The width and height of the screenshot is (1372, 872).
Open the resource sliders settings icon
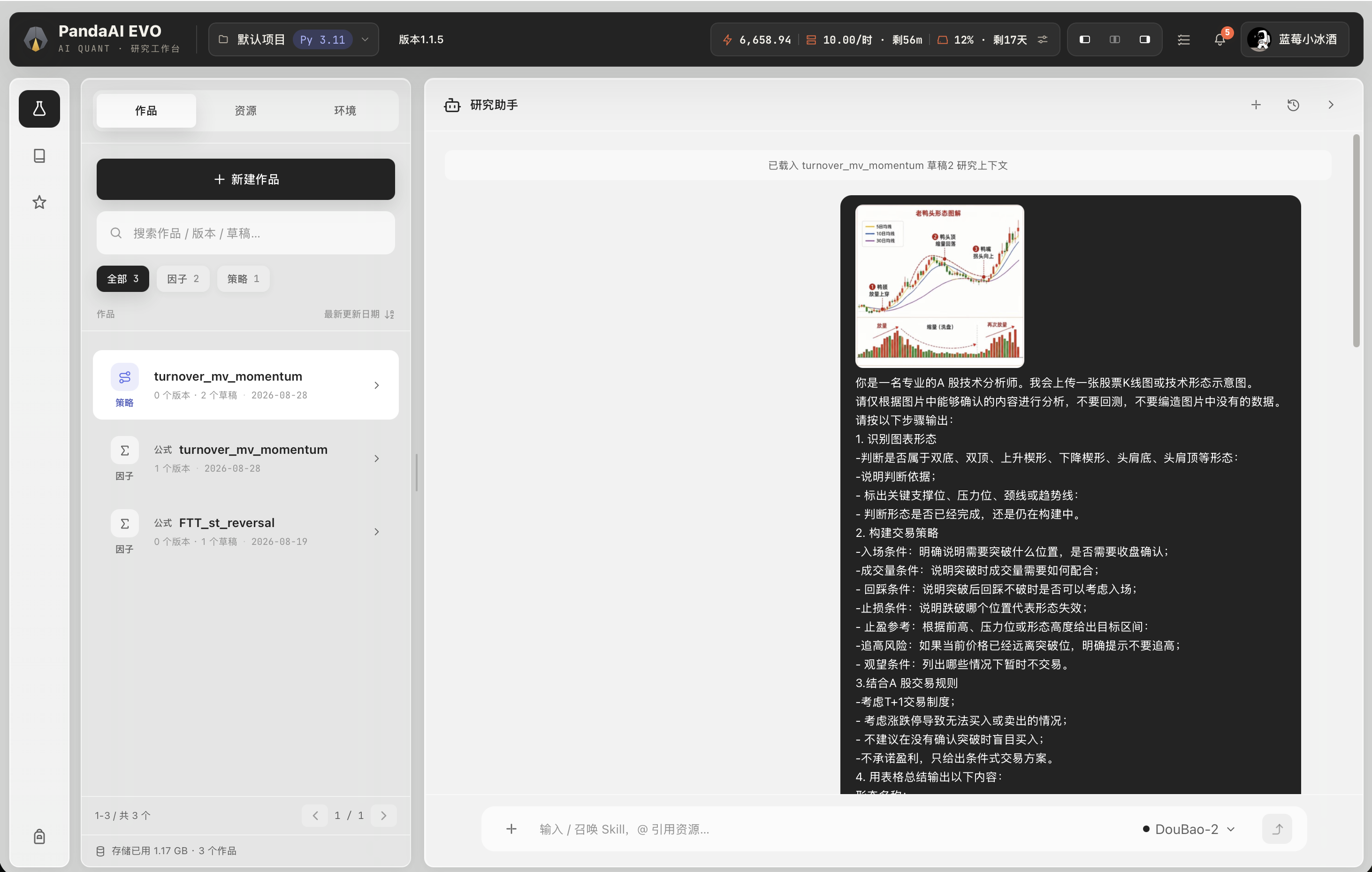1043,39
